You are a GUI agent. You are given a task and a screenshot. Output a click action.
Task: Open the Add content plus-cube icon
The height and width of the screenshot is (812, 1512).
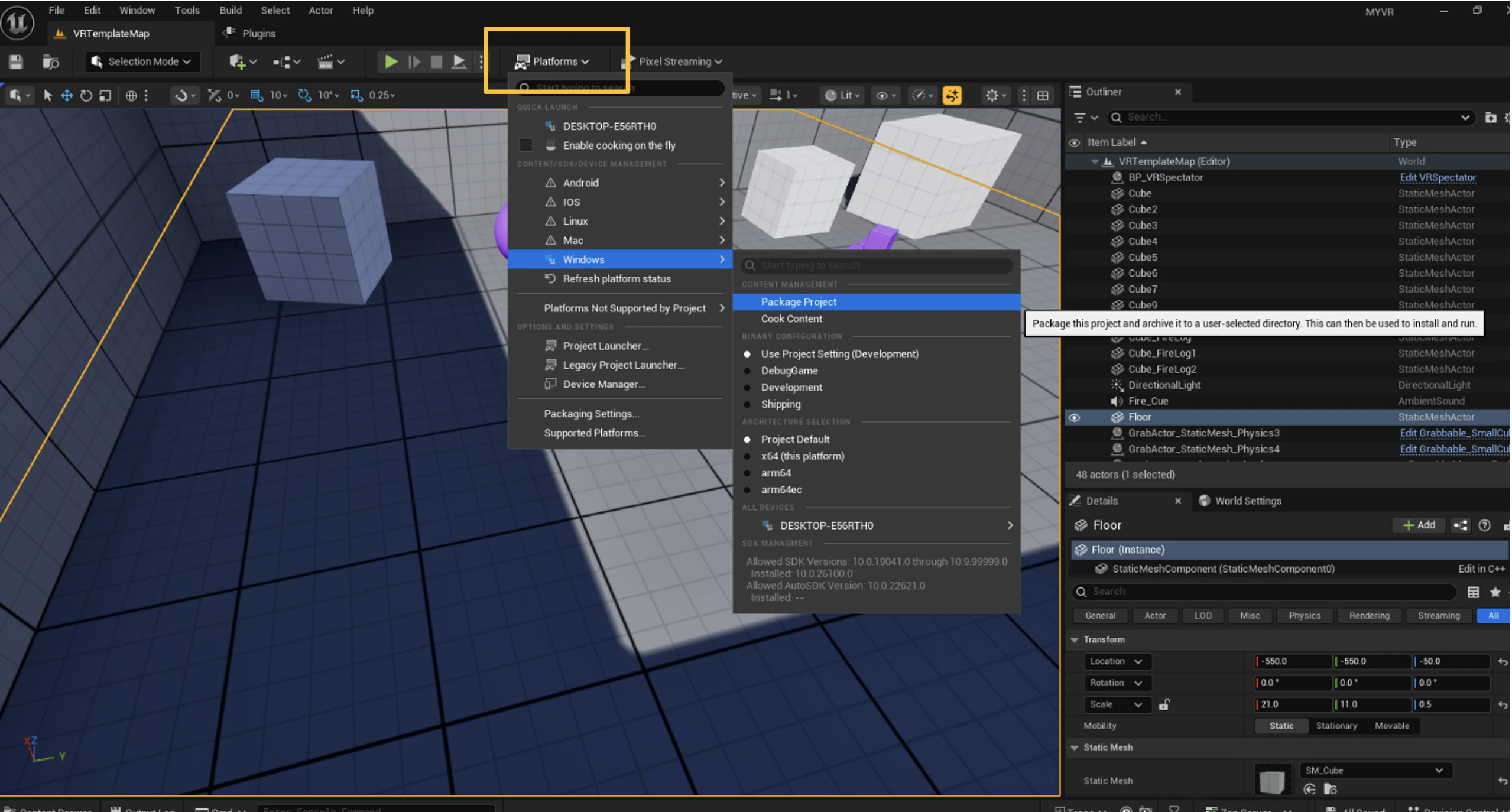242,61
